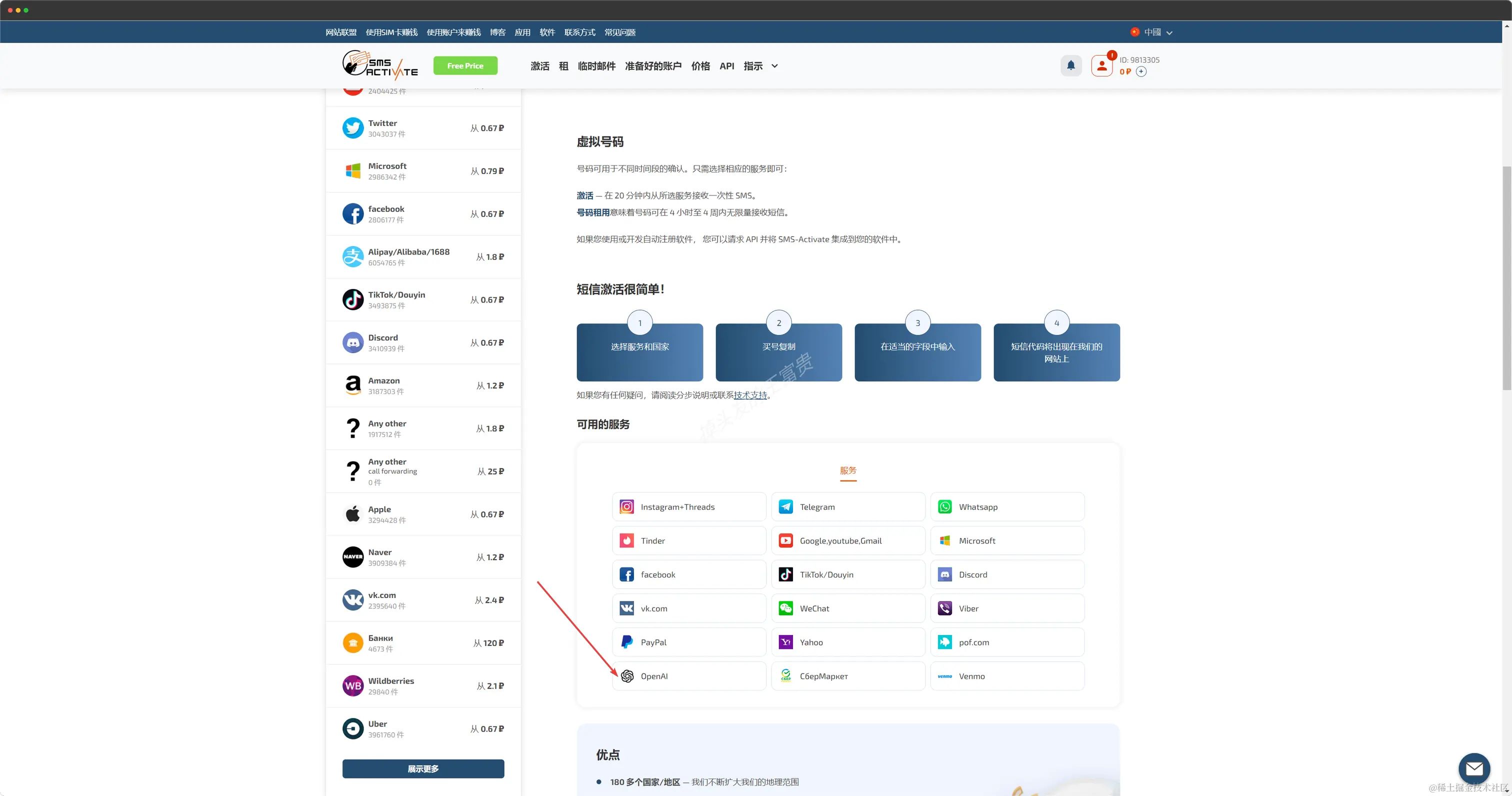Select the 服务 tab
This screenshot has width=1512, height=796.
[x=847, y=471]
